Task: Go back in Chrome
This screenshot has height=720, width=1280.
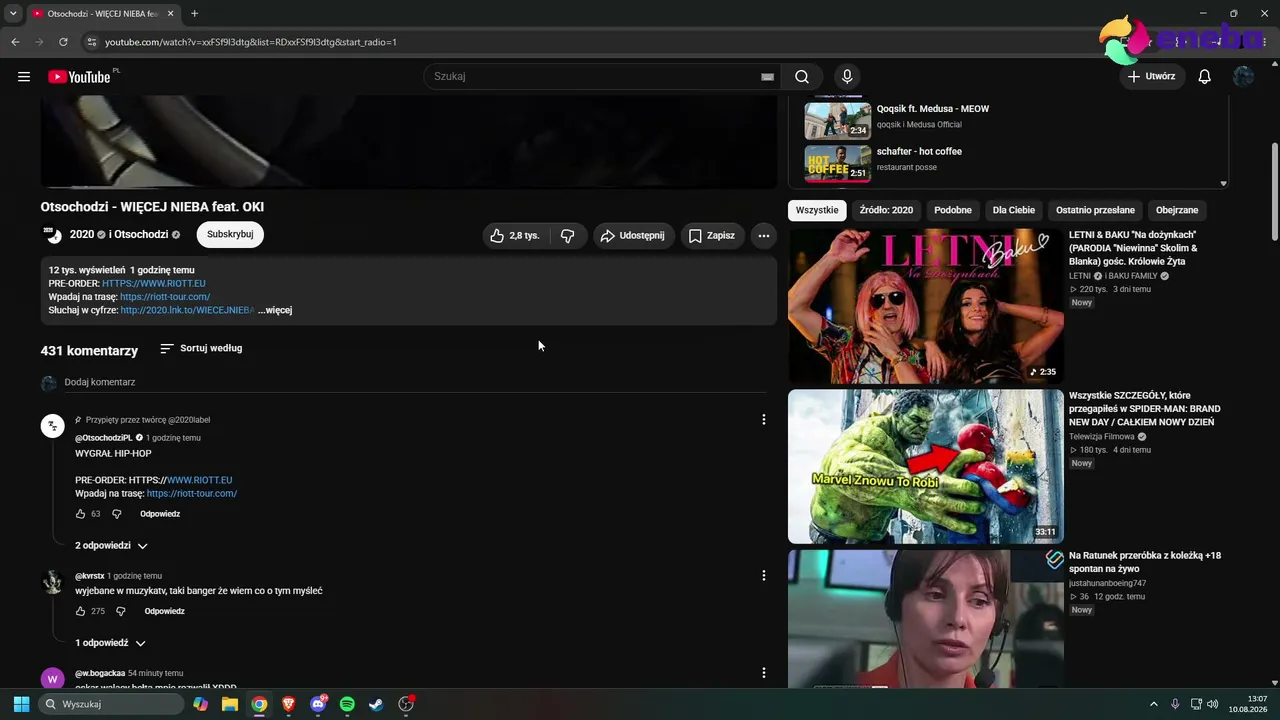Action: click(x=15, y=42)
